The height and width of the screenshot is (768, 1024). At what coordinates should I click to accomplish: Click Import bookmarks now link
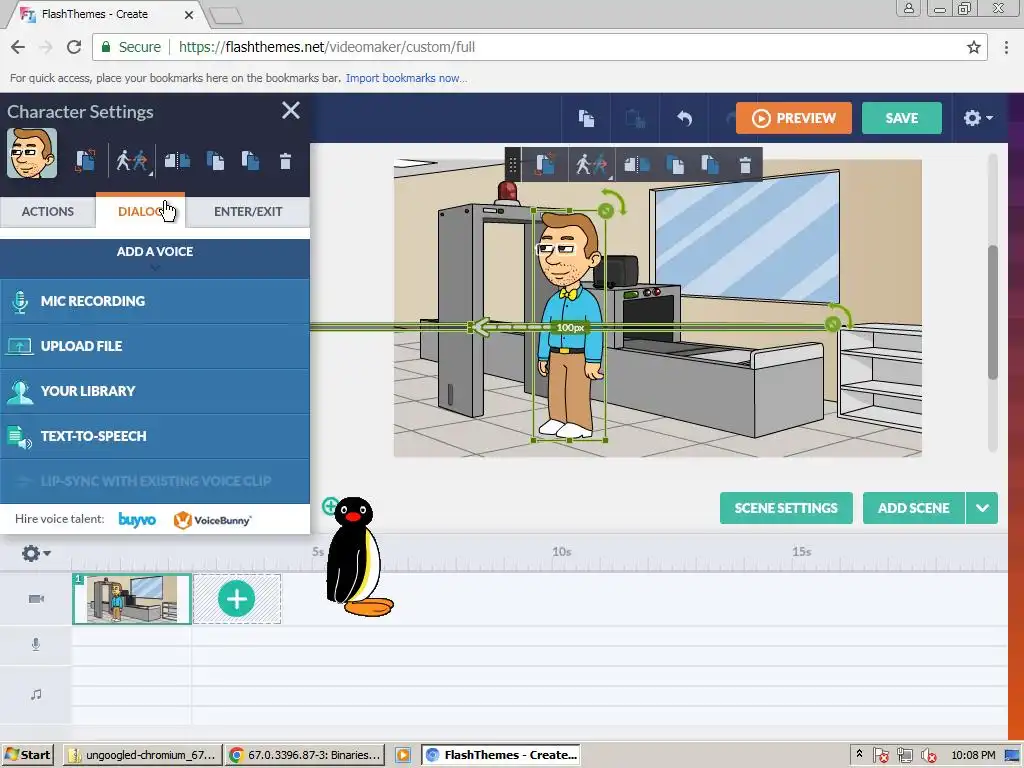tap(406, 78)
